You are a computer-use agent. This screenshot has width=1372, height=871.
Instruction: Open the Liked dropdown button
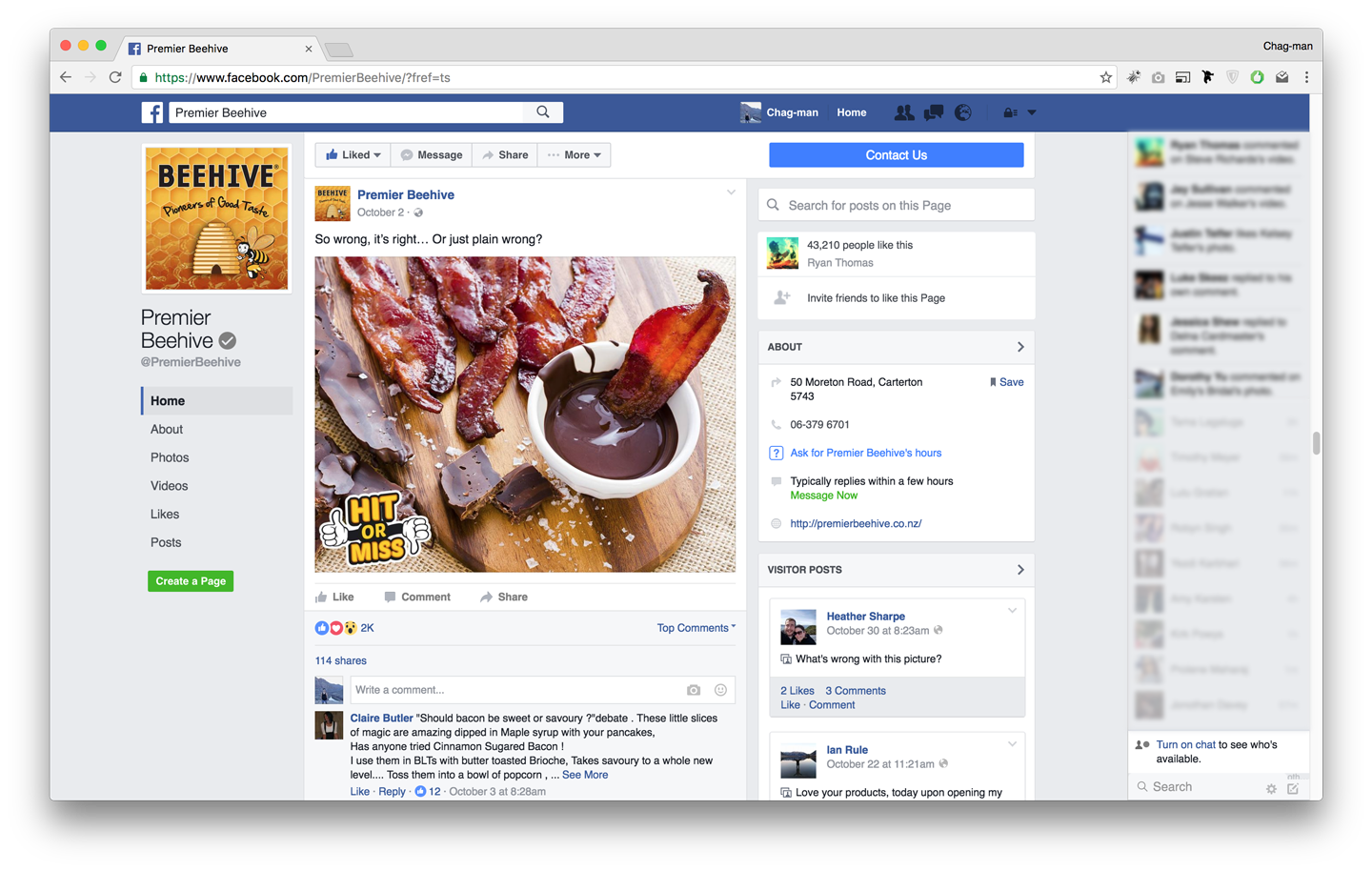coord(353,154)
